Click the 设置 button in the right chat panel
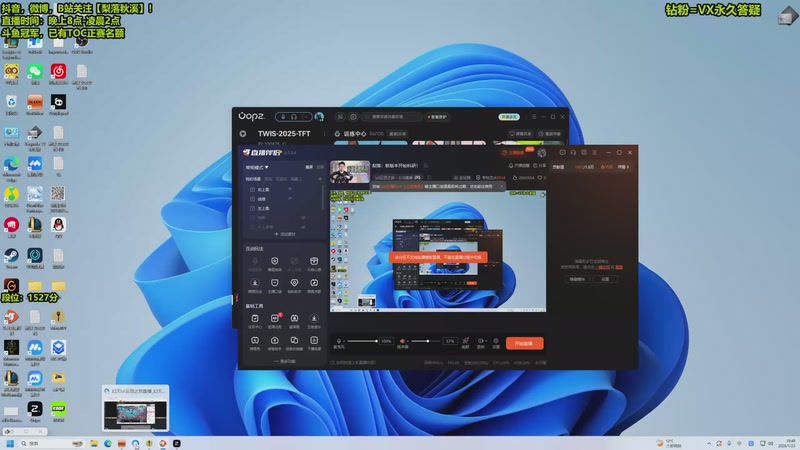Screen dimensions: 800x450 605,279
